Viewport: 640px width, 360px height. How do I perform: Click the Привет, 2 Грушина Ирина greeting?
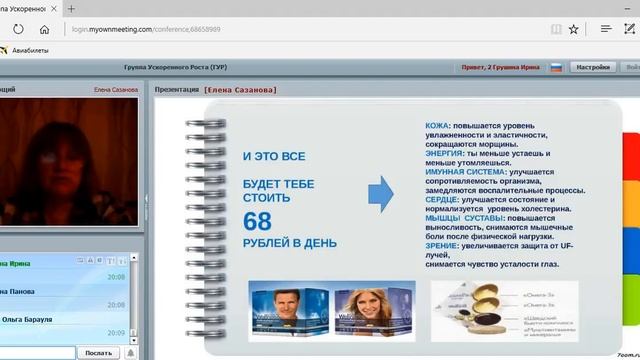coord(500,67)
